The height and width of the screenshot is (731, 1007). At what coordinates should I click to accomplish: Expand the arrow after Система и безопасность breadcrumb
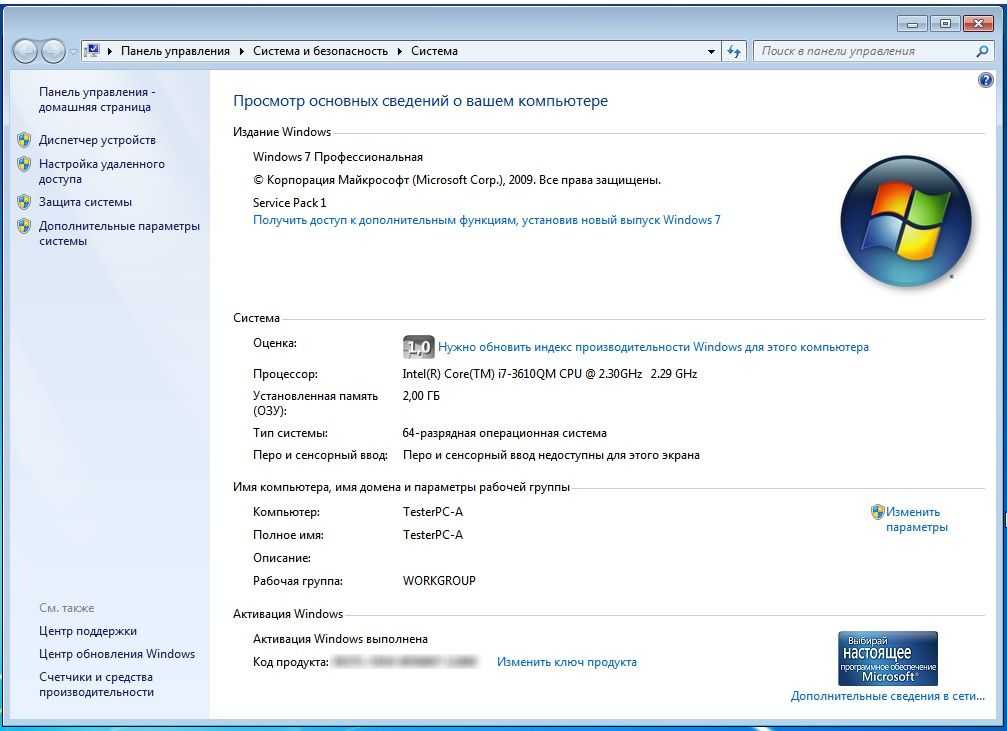point(399,51)
